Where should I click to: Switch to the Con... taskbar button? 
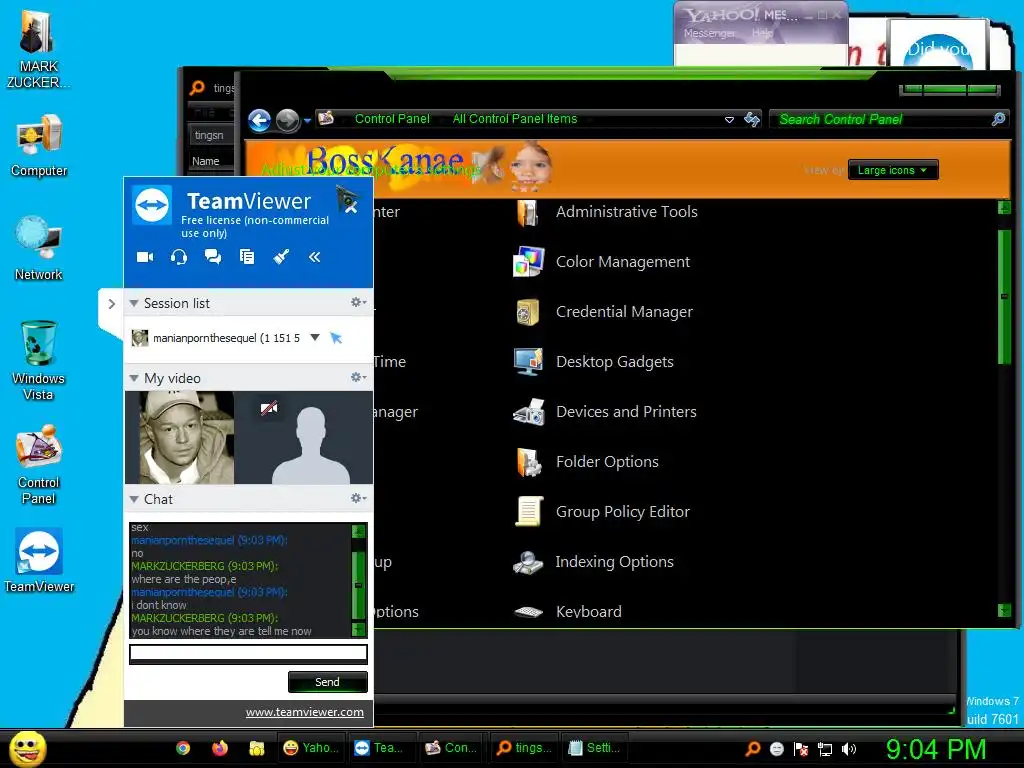tap(451, 748)
